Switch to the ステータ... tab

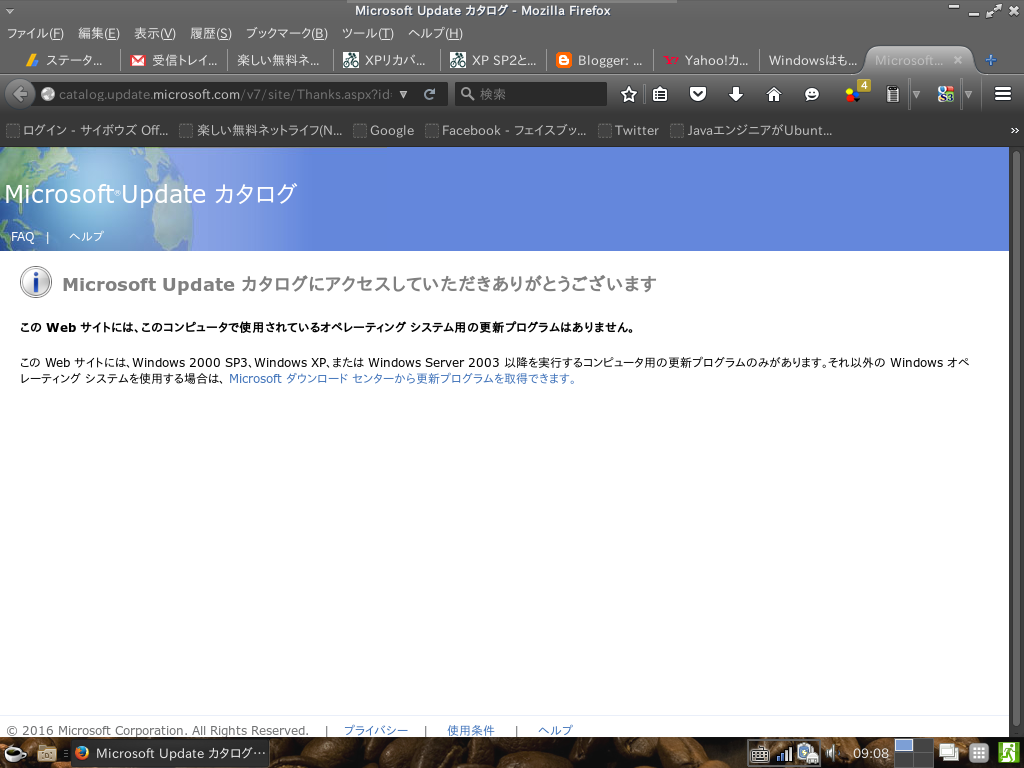64,61
